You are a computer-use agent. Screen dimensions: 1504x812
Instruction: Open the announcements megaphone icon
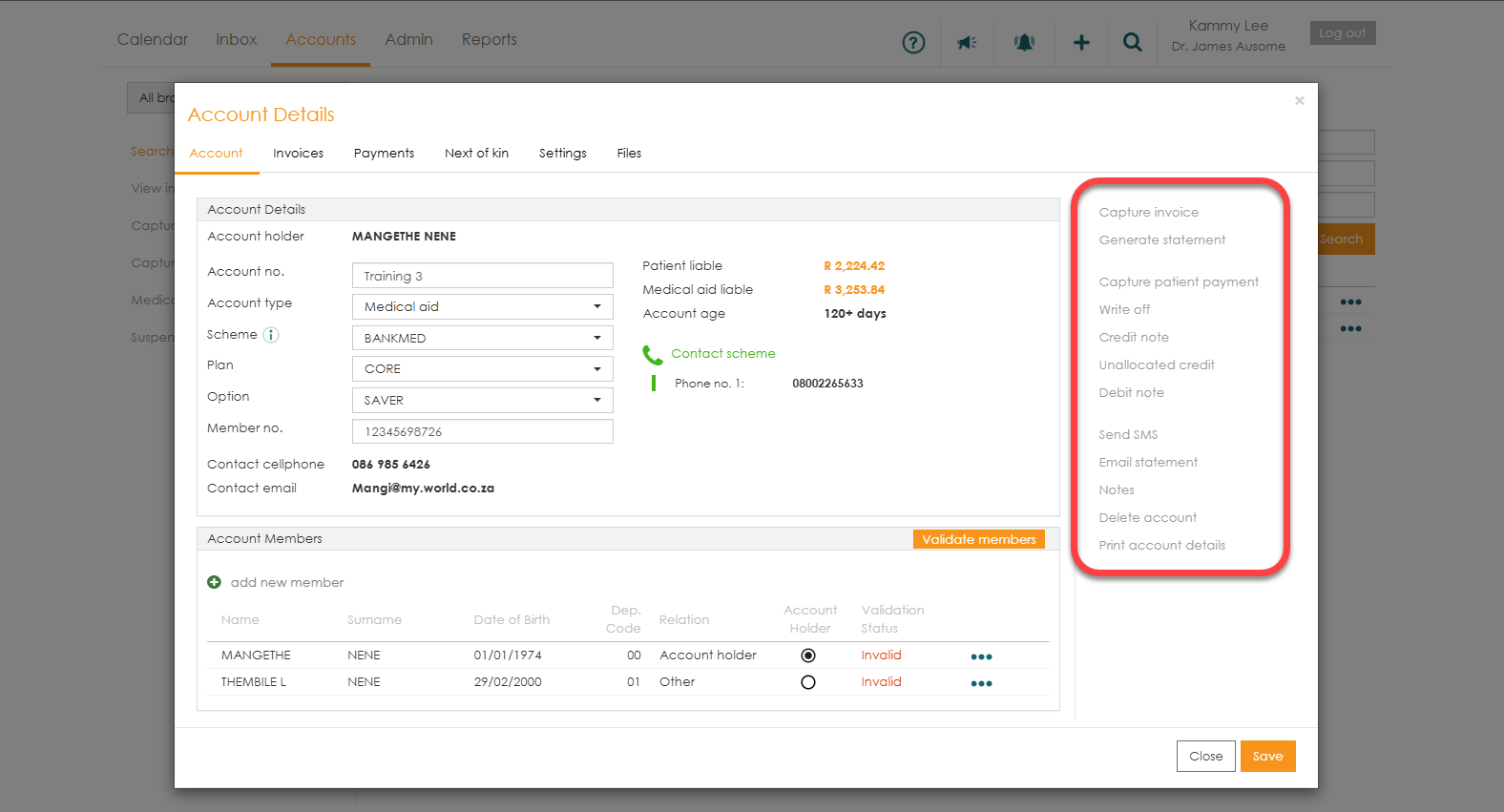pos(967,42)
